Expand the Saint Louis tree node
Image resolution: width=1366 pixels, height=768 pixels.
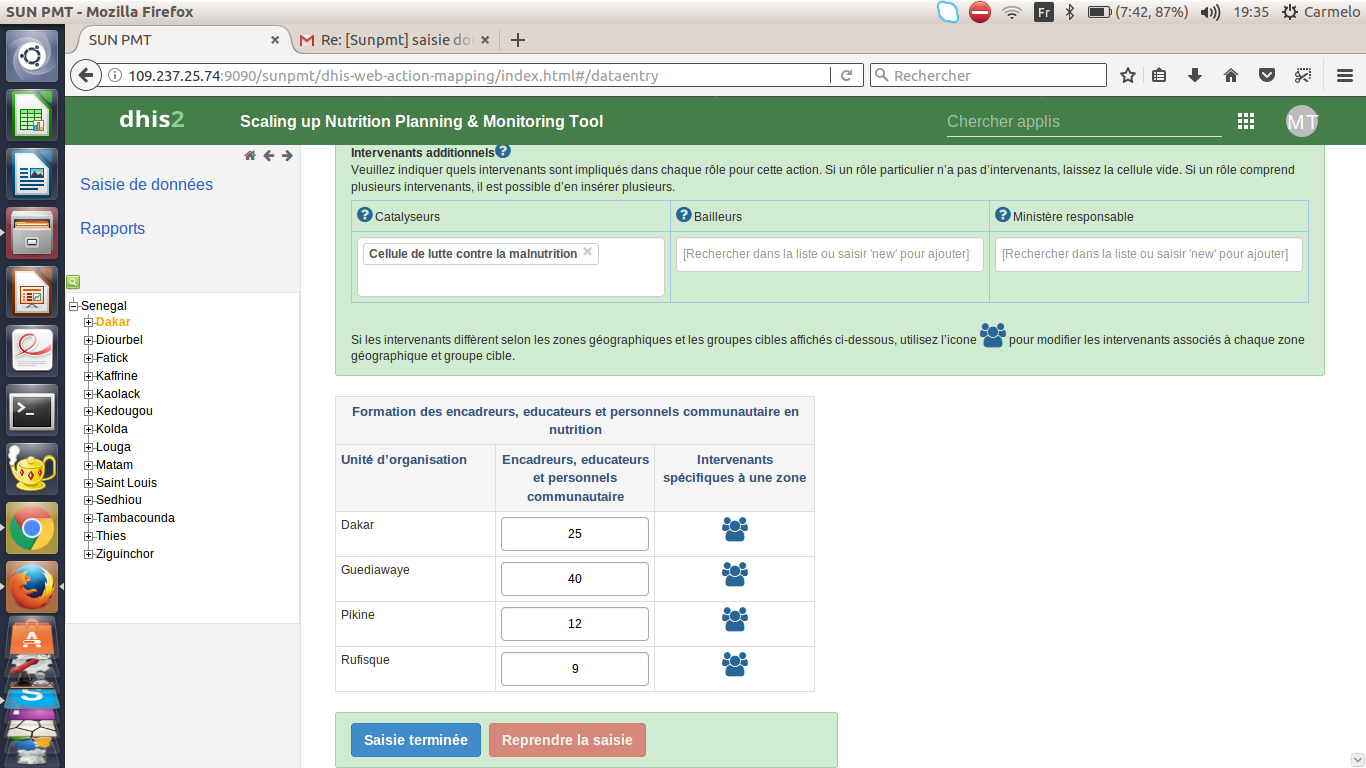point(88,483)
